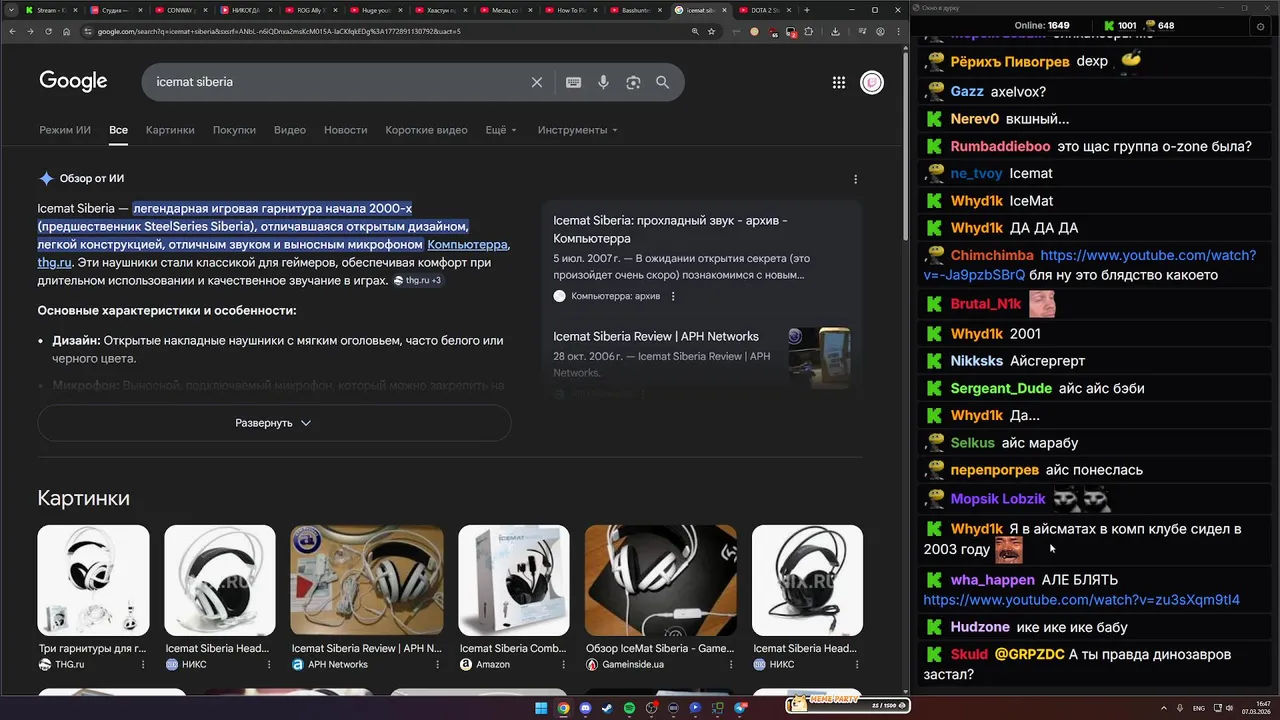
Task: Open options menu under THG.ru image
Action: (x=143, y=664)
